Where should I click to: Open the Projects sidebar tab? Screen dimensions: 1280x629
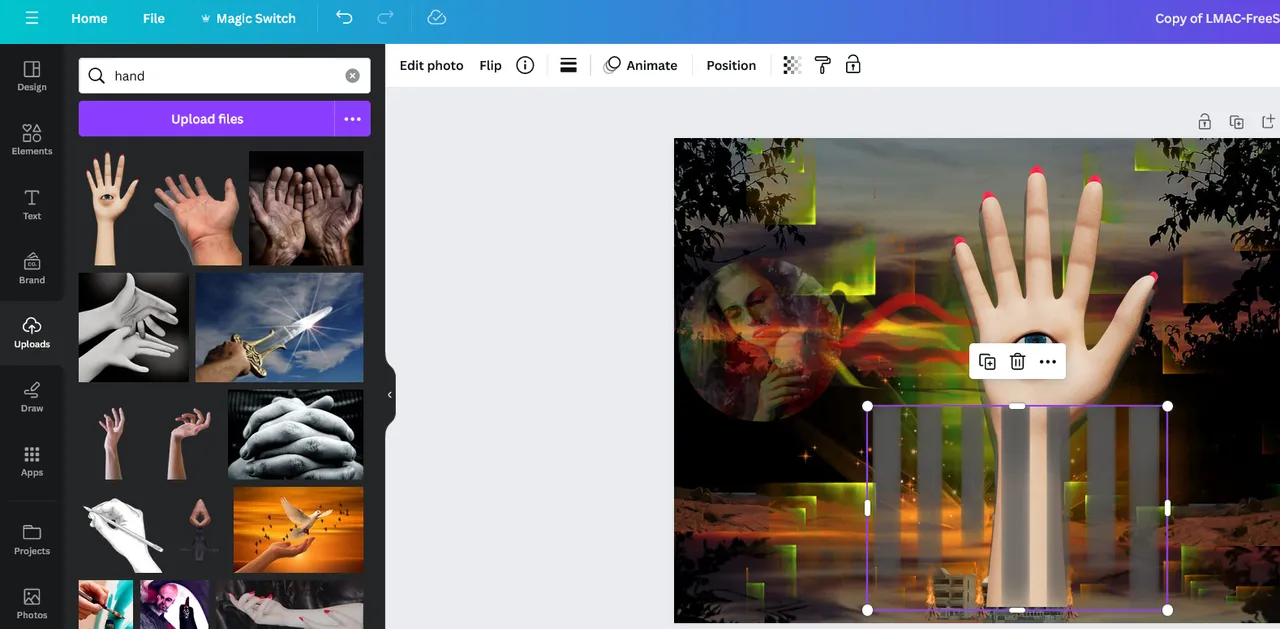32,539
